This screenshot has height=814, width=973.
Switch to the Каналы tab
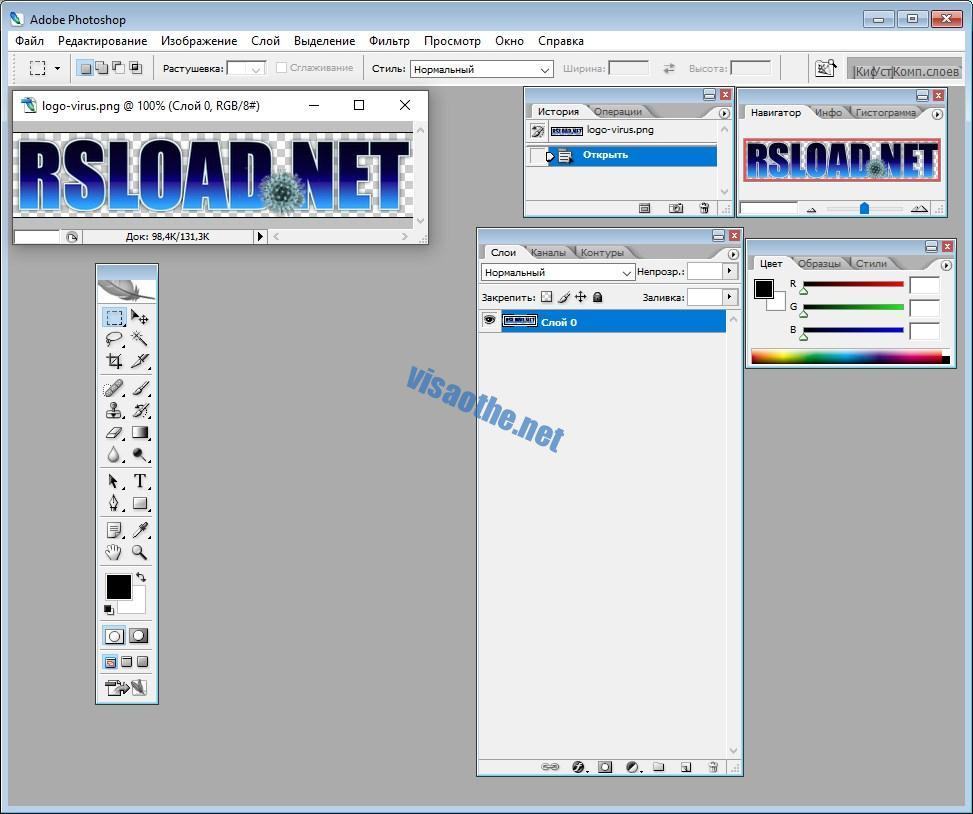pos(548,253)
